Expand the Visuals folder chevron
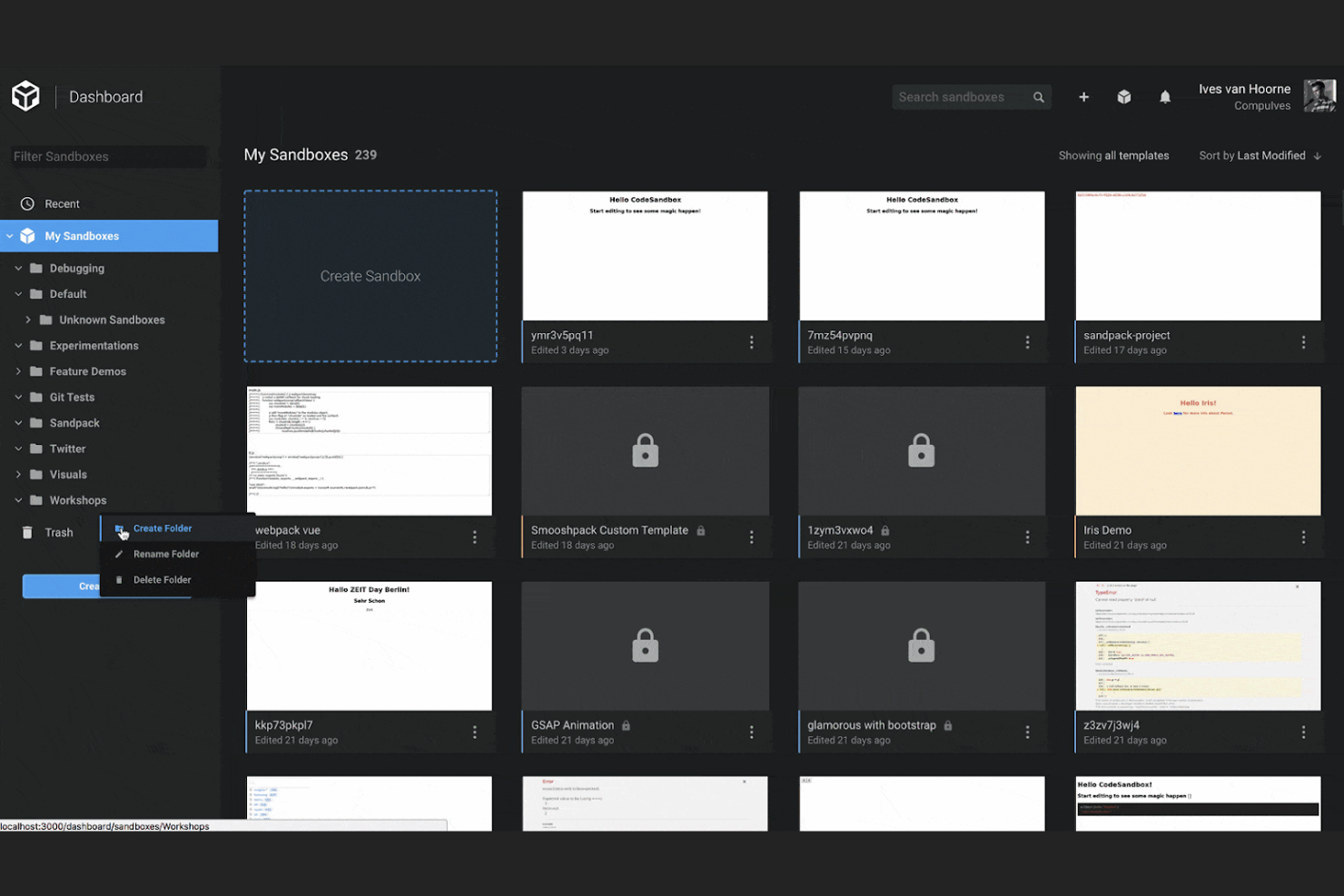The image size is (1344, 896). [x=18, y=475]
